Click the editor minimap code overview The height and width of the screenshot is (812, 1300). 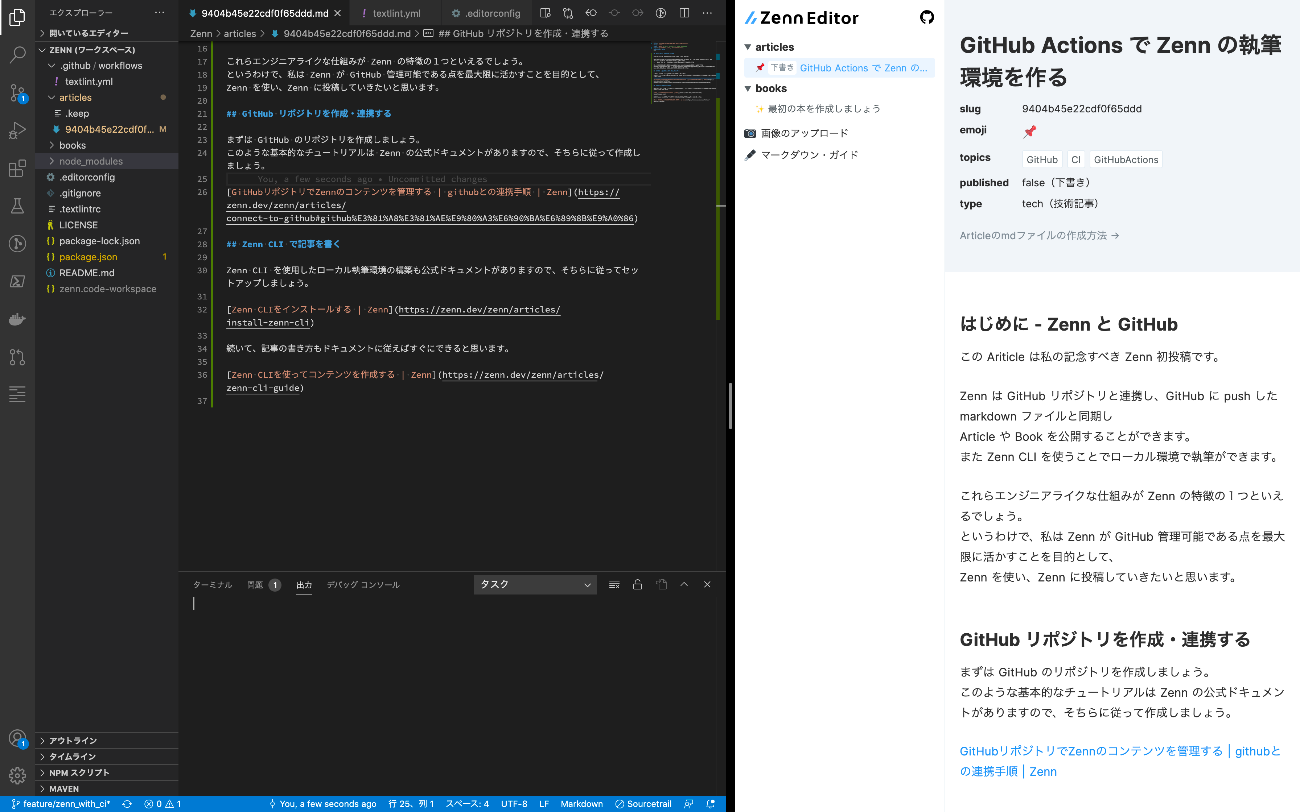point(683,72)
